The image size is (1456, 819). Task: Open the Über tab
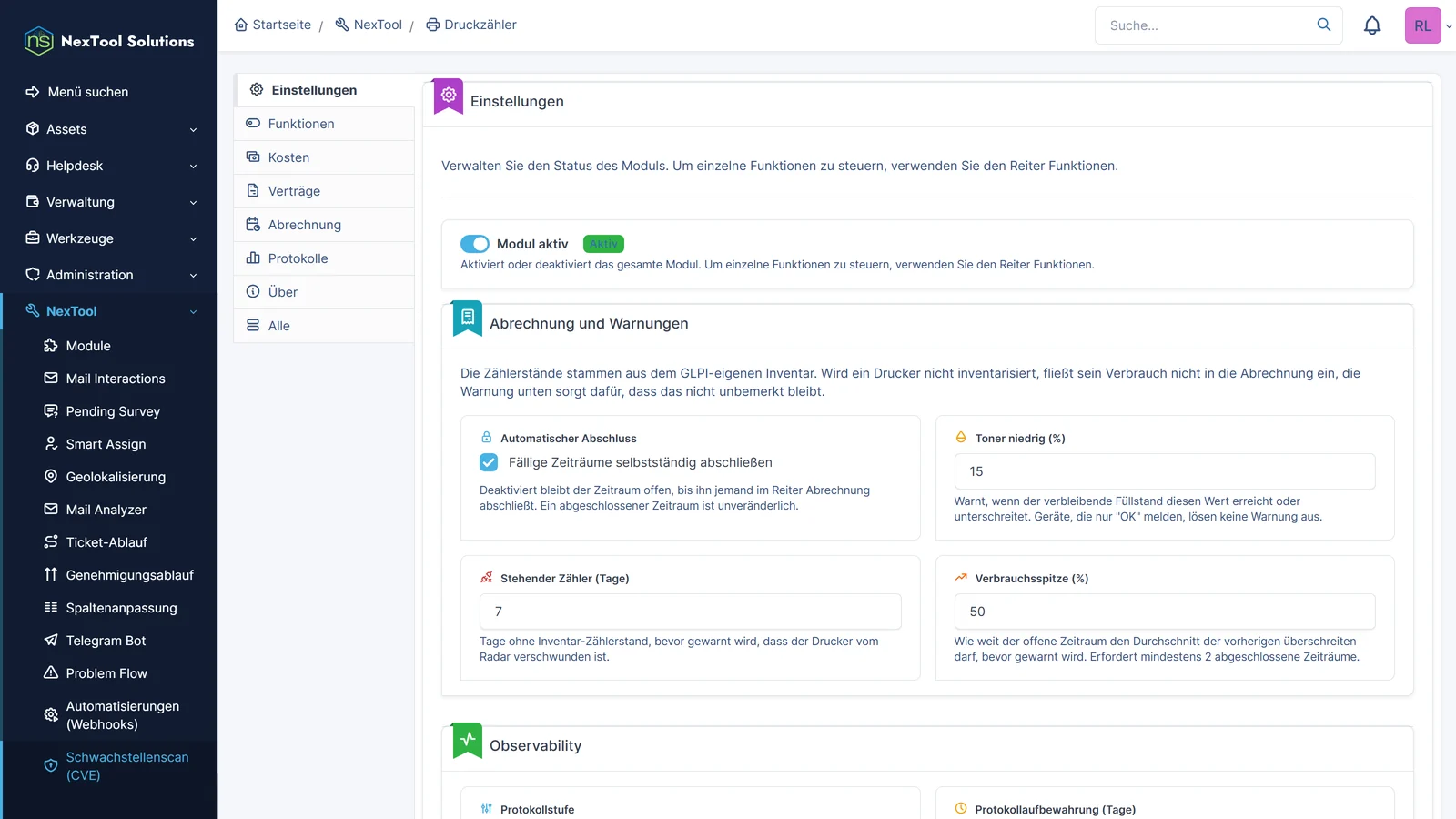(x=324, y=292)
